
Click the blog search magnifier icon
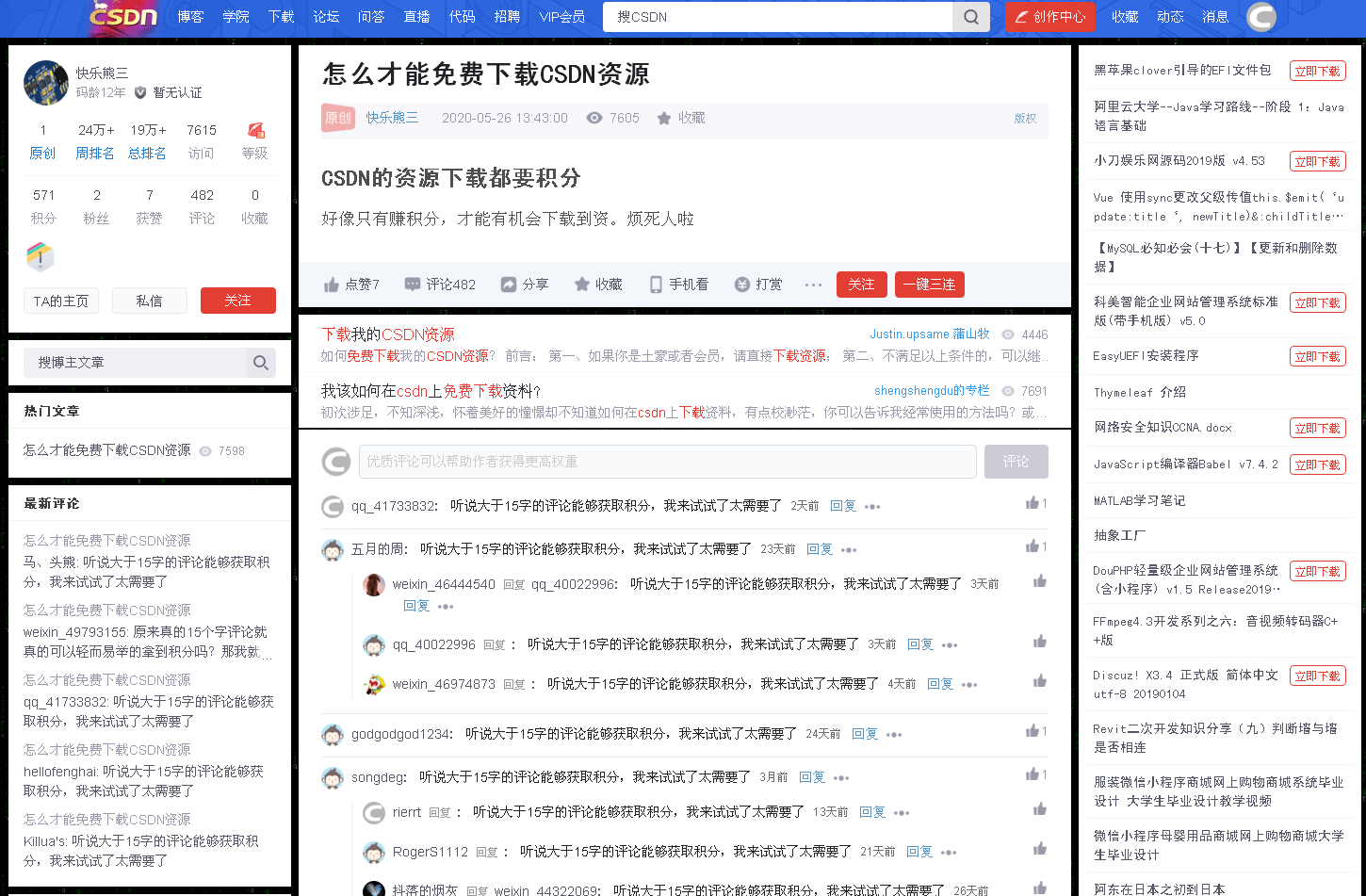pos(261,363)
